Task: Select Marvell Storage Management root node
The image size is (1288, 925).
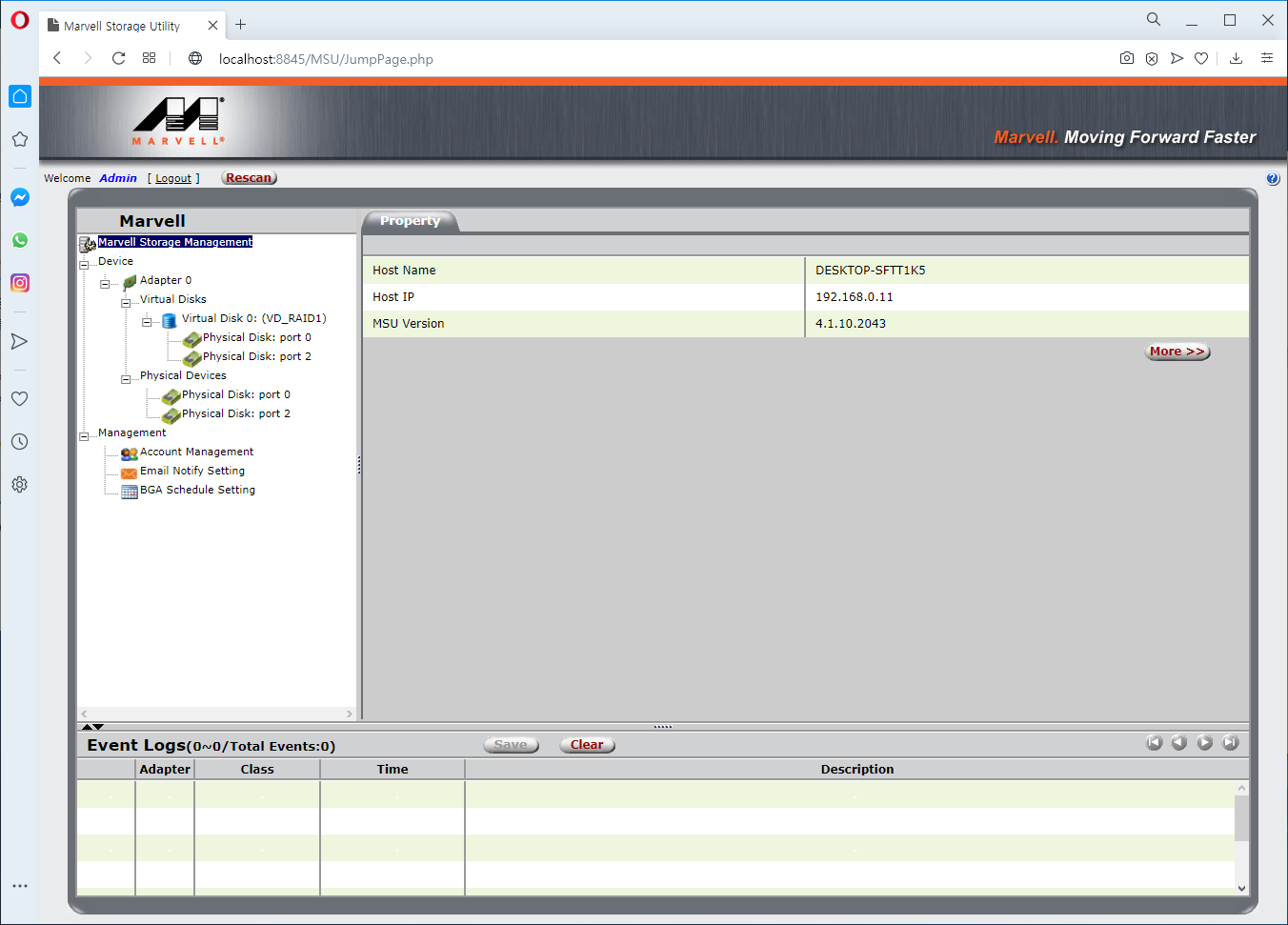Action: coord(175,242)
